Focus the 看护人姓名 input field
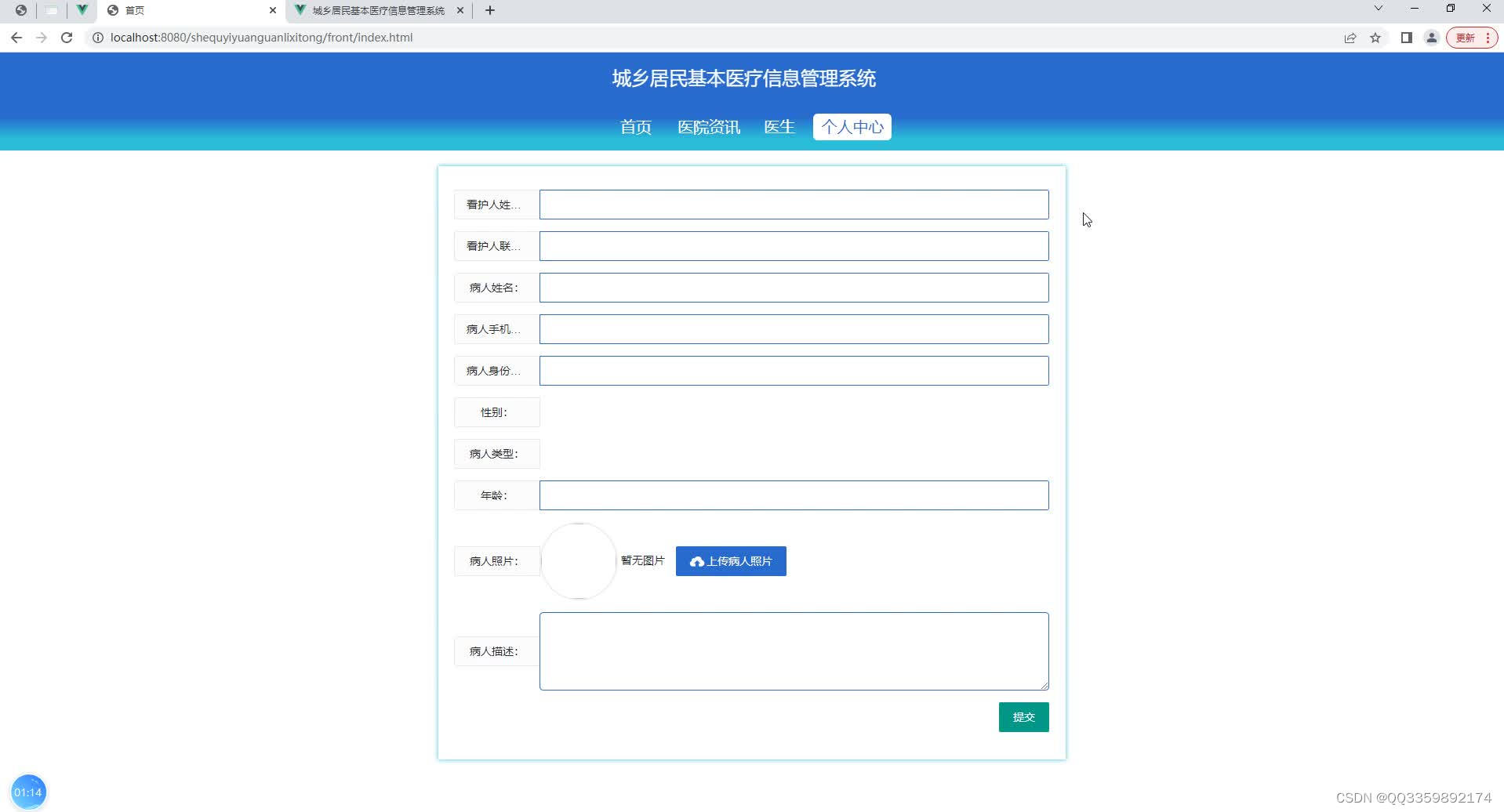Screen dimensions: 1504x812 click(x=794, y=205)
